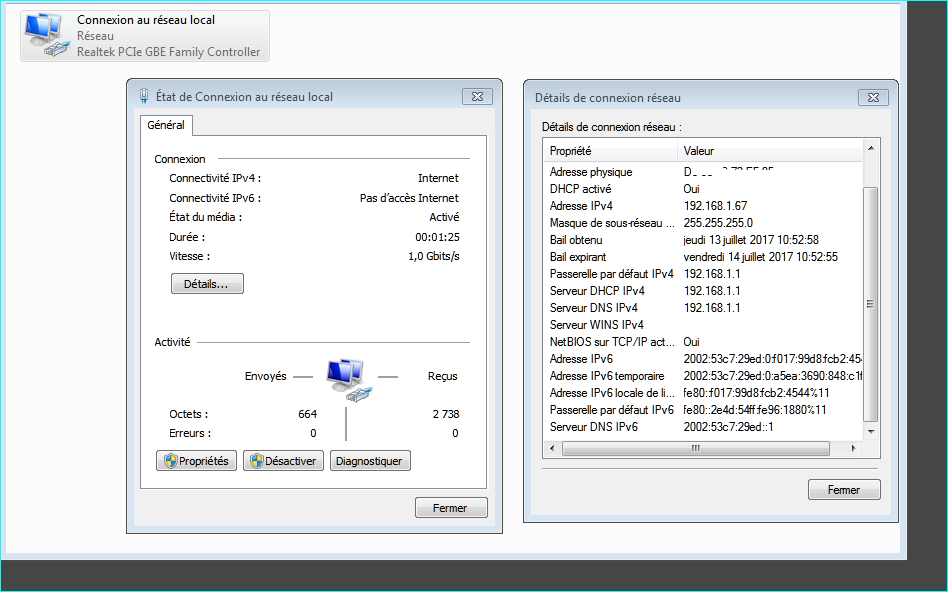Launch Diagnostiquer for the connection

tap(370, 461)
